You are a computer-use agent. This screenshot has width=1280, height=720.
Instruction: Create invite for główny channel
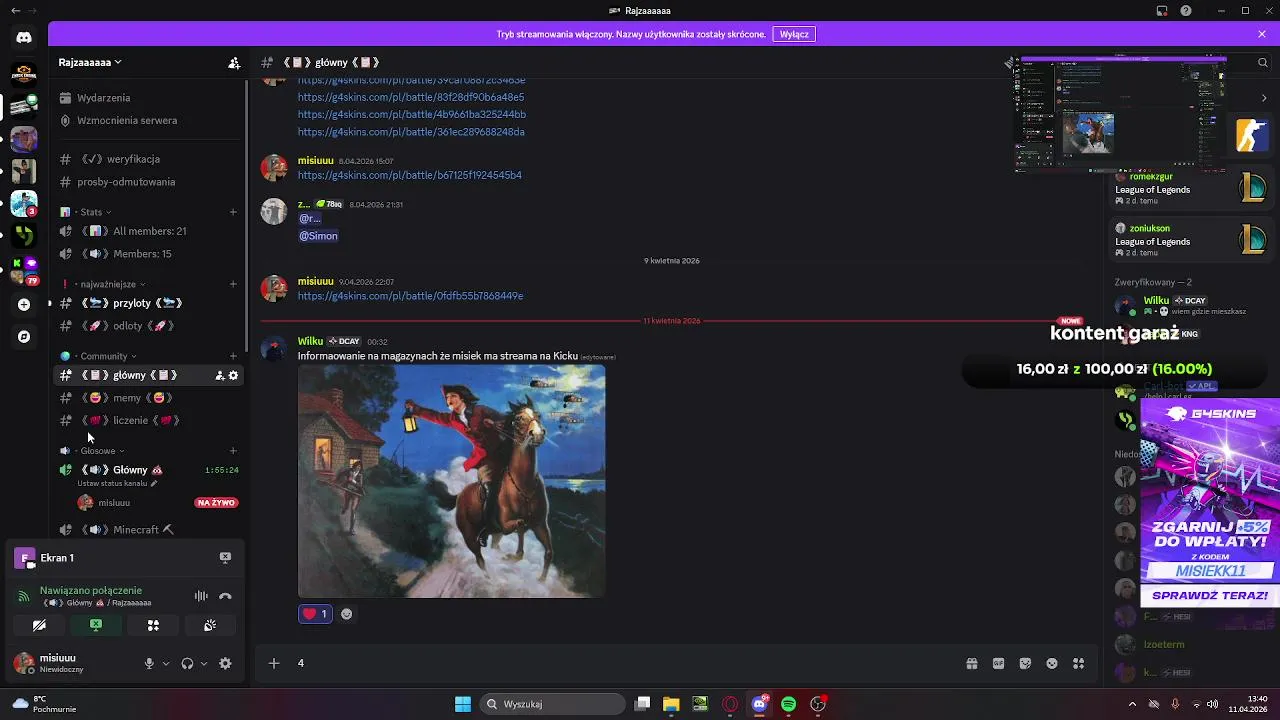pyautogui.click(x=220, y=375)
